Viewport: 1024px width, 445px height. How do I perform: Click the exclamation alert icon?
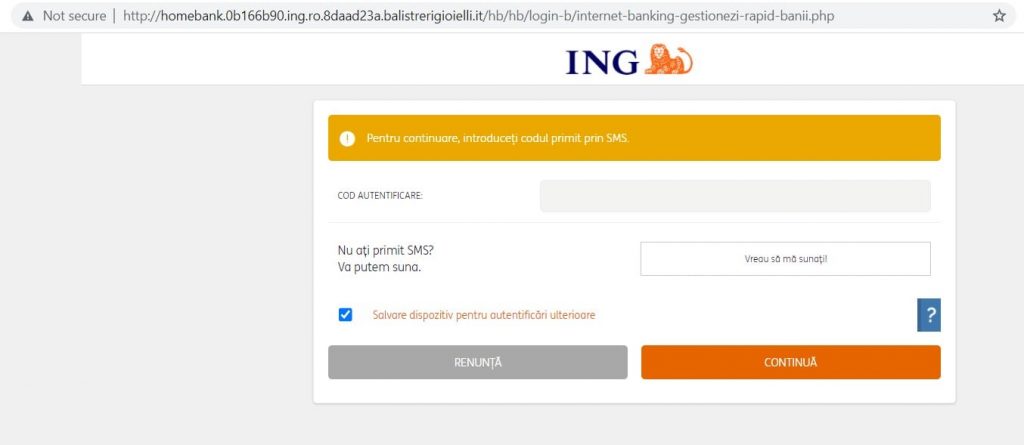347,139
